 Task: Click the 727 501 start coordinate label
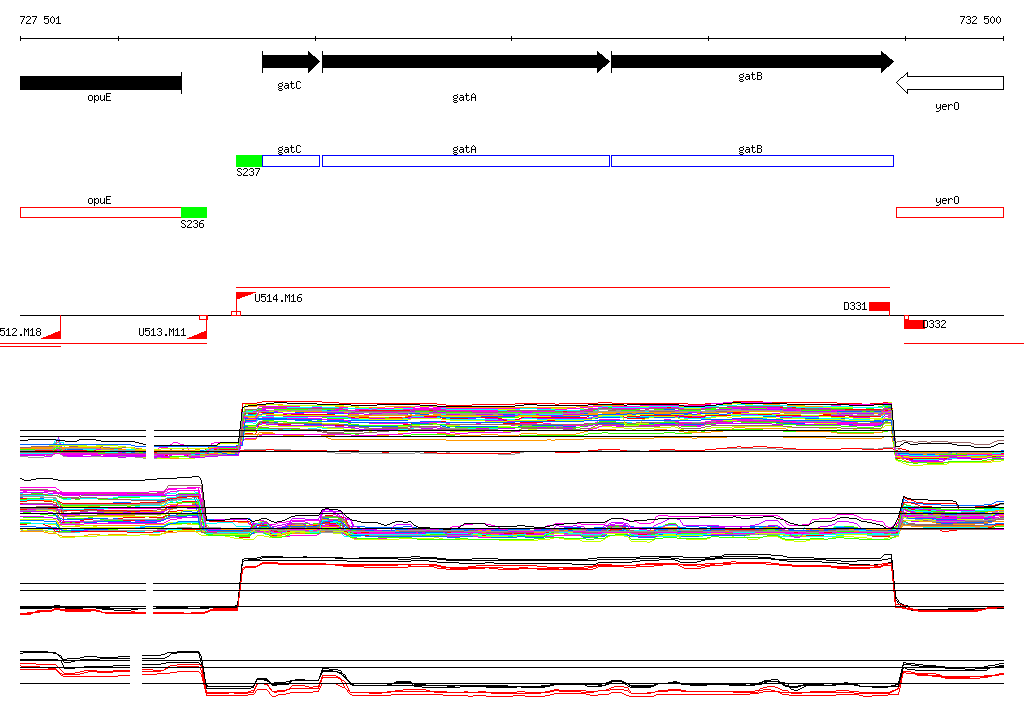click(40, 20)
